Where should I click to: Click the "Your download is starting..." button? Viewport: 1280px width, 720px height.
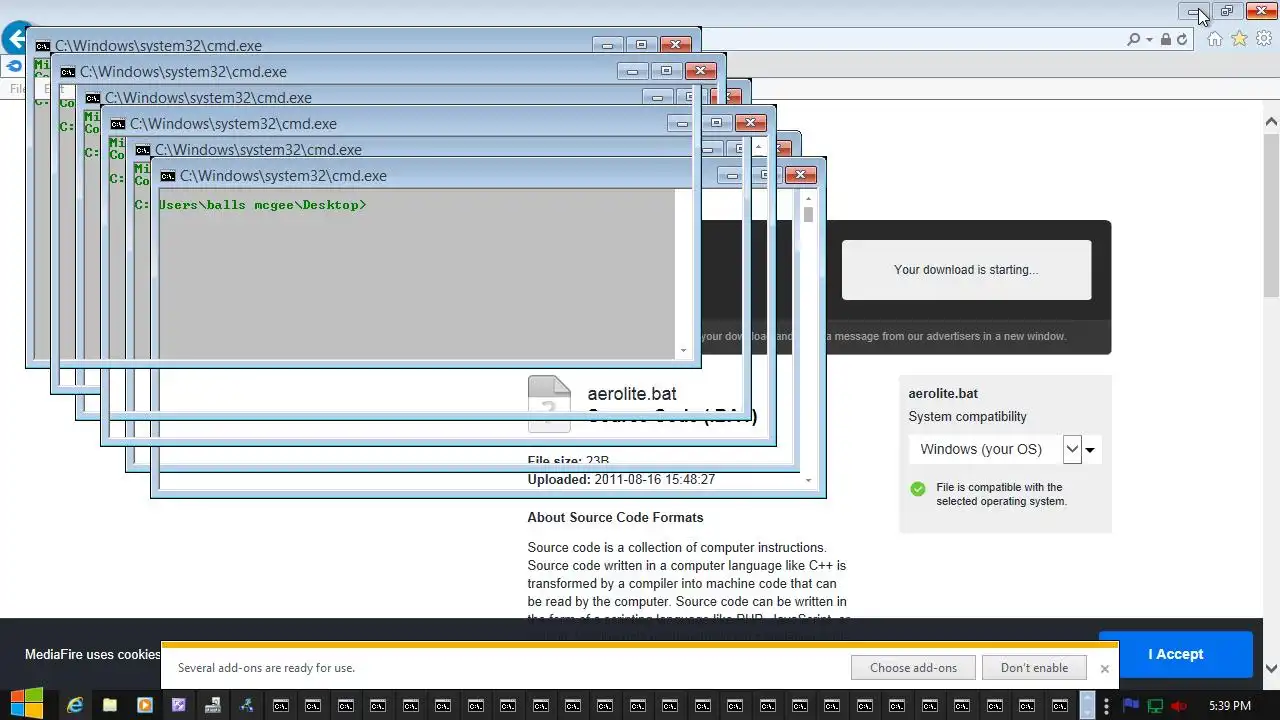coord(966,270)
